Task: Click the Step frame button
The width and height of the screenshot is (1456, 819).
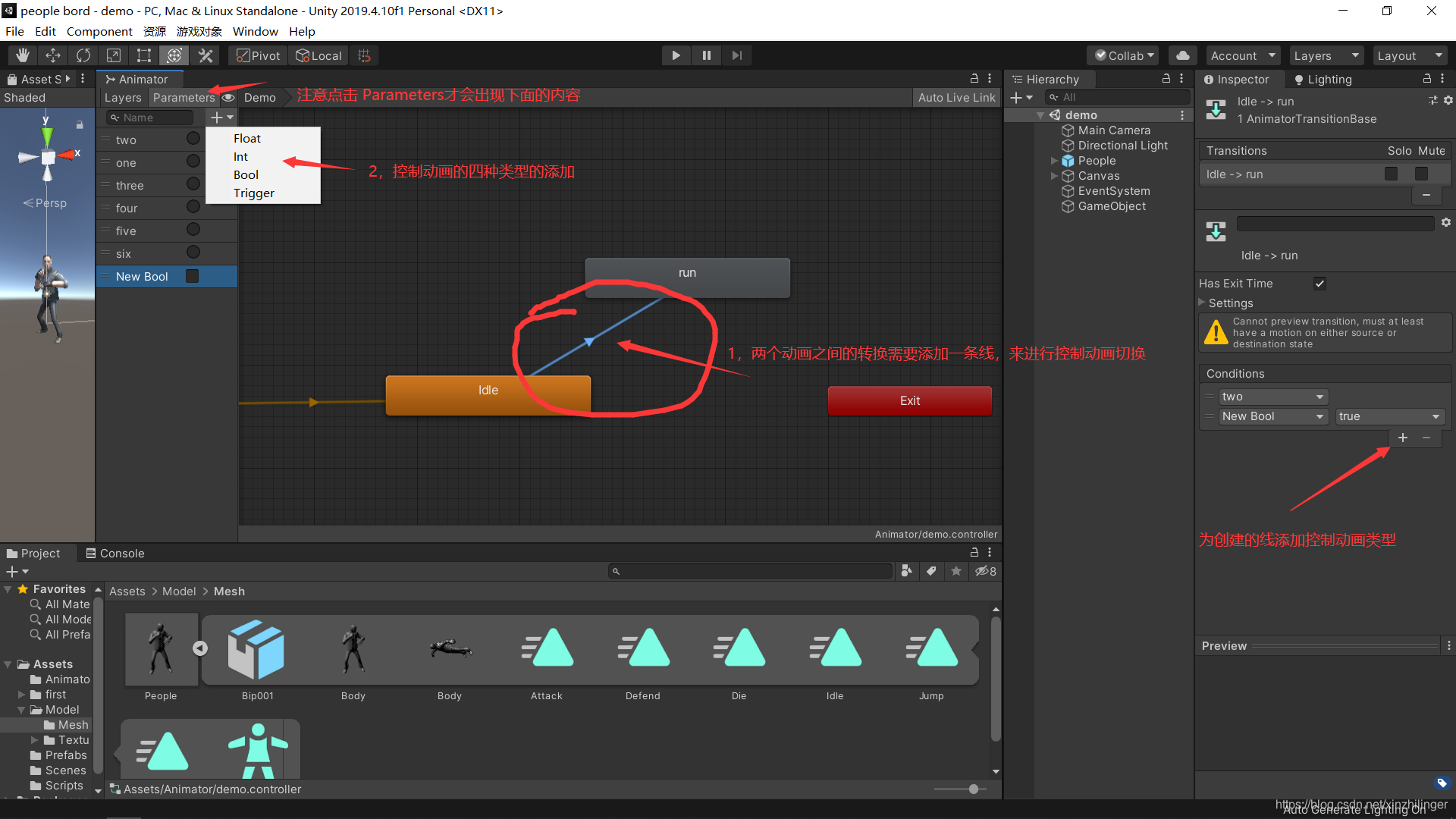Action: tap(736, 55)
